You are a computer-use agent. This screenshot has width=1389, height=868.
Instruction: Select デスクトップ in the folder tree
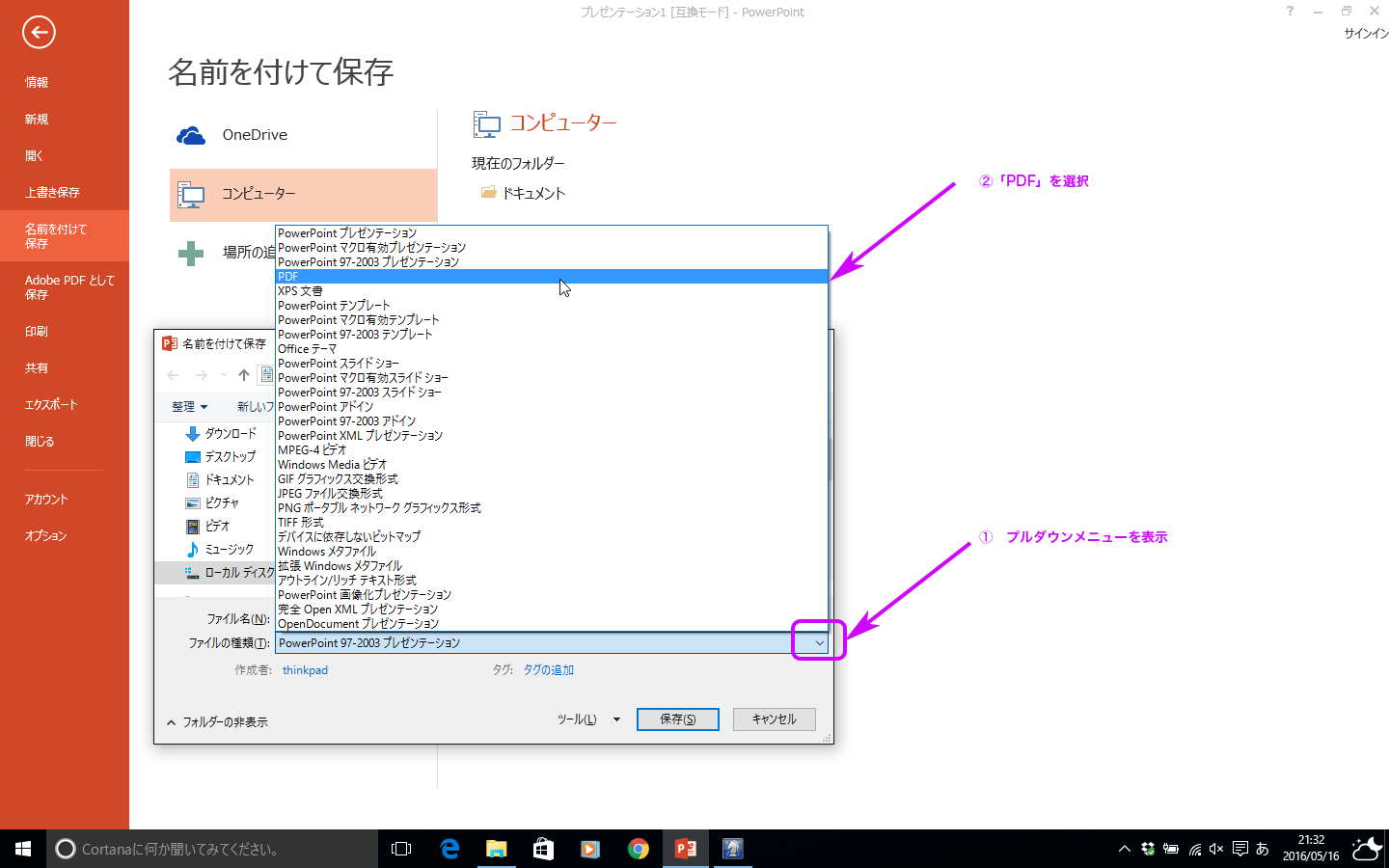click(221, 457)
